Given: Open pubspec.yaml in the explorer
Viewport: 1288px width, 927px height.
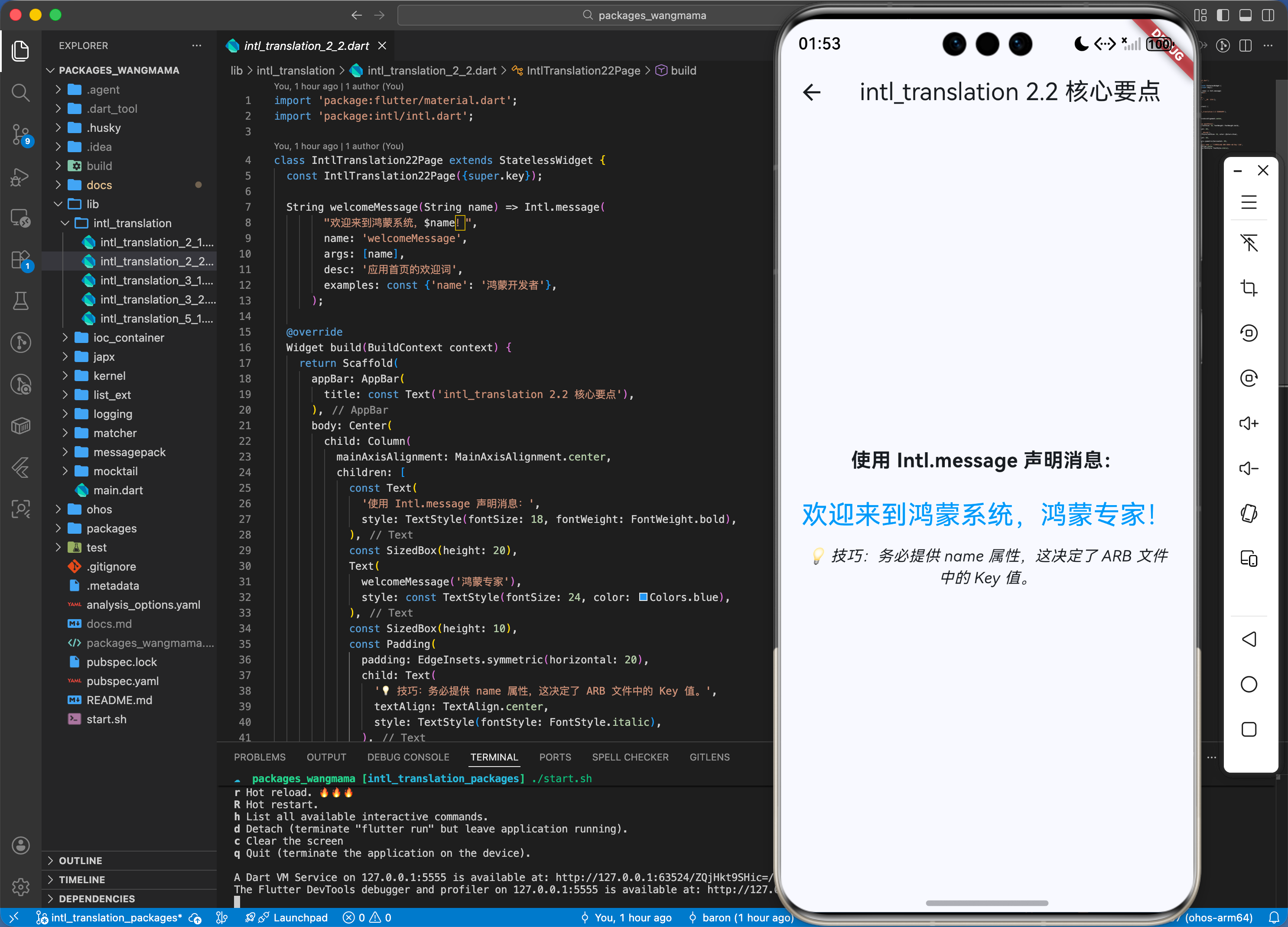Looking at the screenshot, I should 130,681.
